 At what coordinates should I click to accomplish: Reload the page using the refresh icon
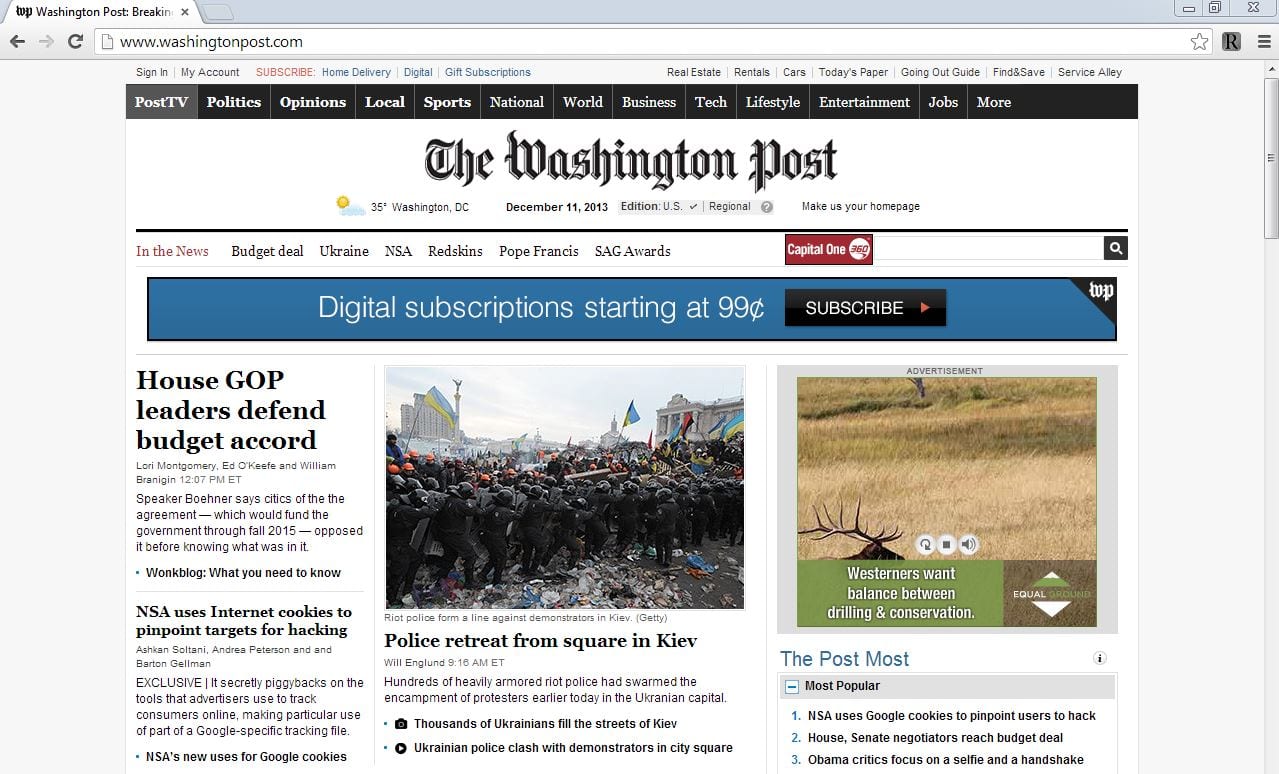coord(75,42)
